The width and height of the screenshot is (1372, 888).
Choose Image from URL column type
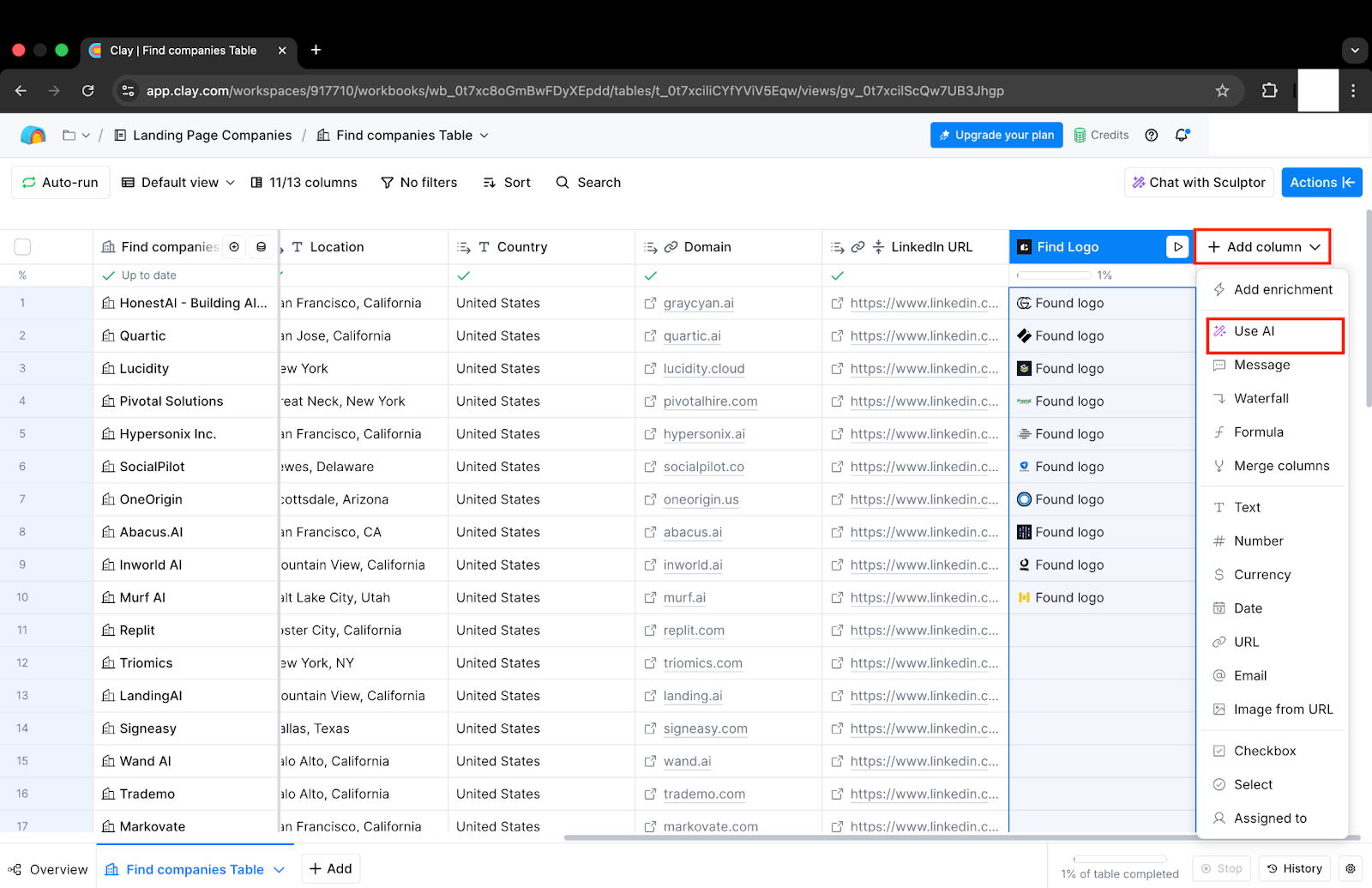coord(1273,710)
